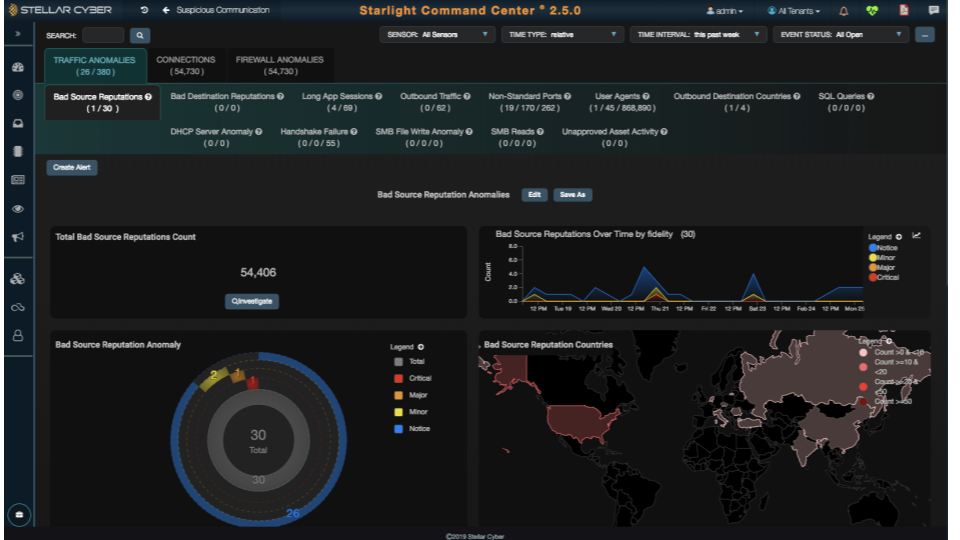
Task: Open the dashboard gauge icon in the sidebar
Action: (18, 67)
